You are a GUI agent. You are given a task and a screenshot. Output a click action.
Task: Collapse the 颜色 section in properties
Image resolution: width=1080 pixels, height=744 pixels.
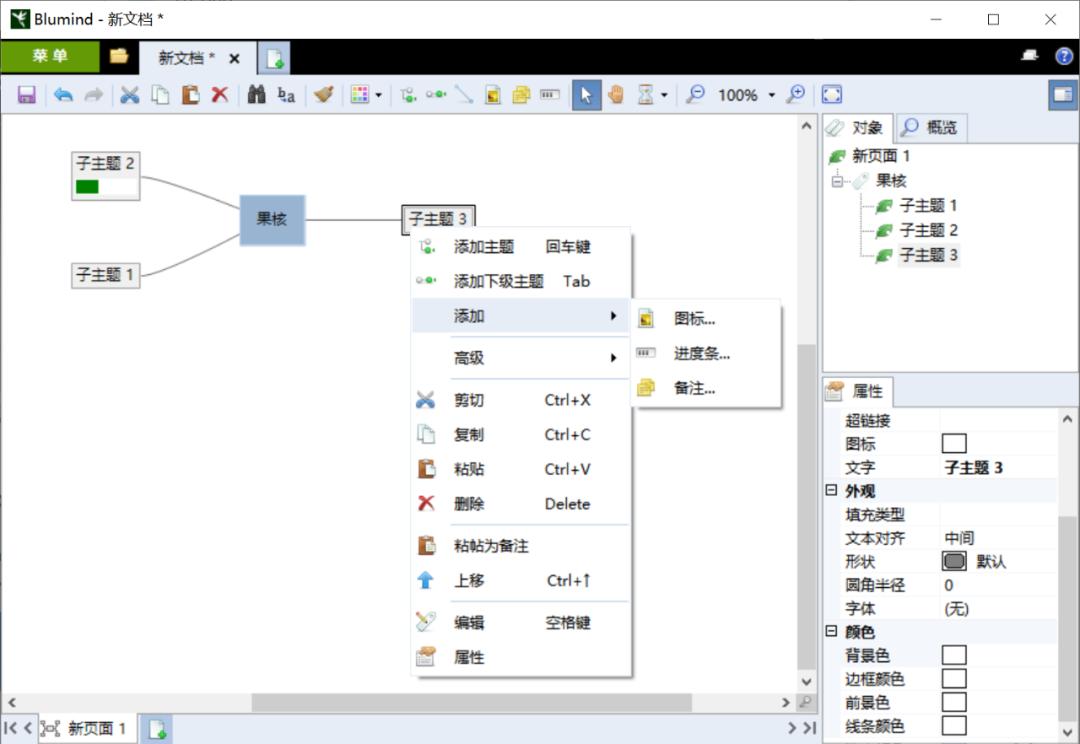pyautogui.click(x=831, y=631)
